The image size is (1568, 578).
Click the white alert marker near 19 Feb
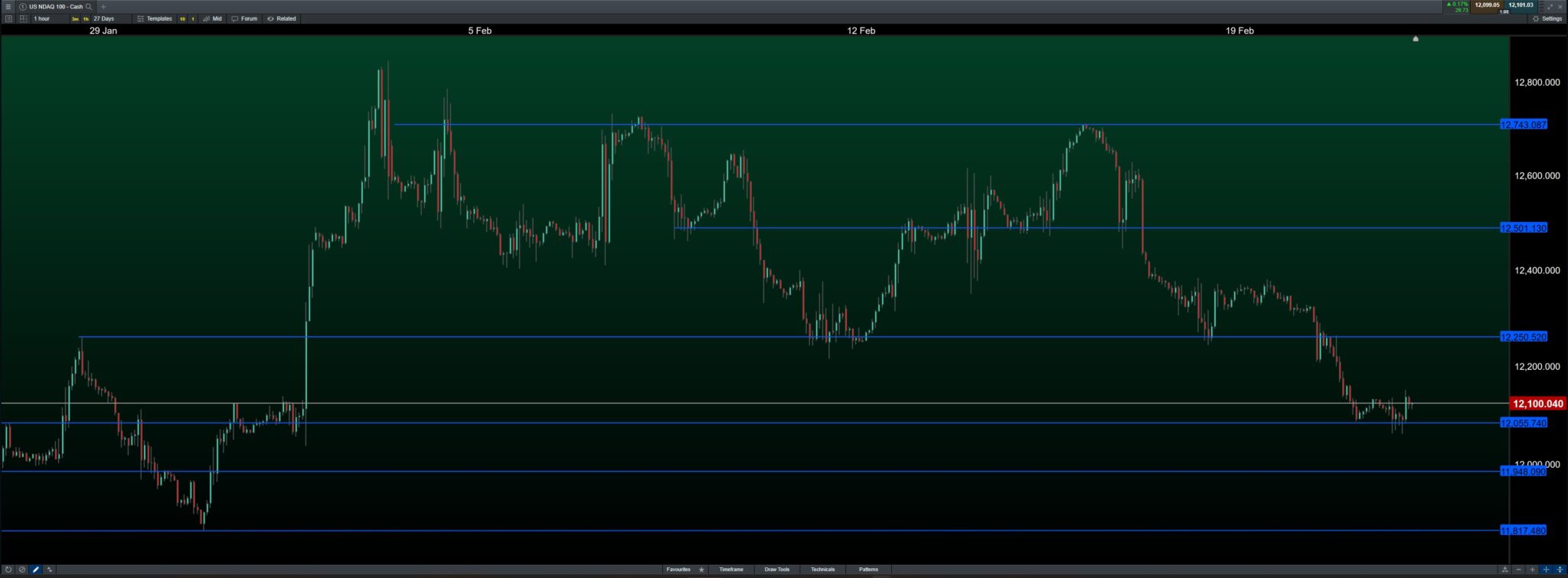point(1416,38)
